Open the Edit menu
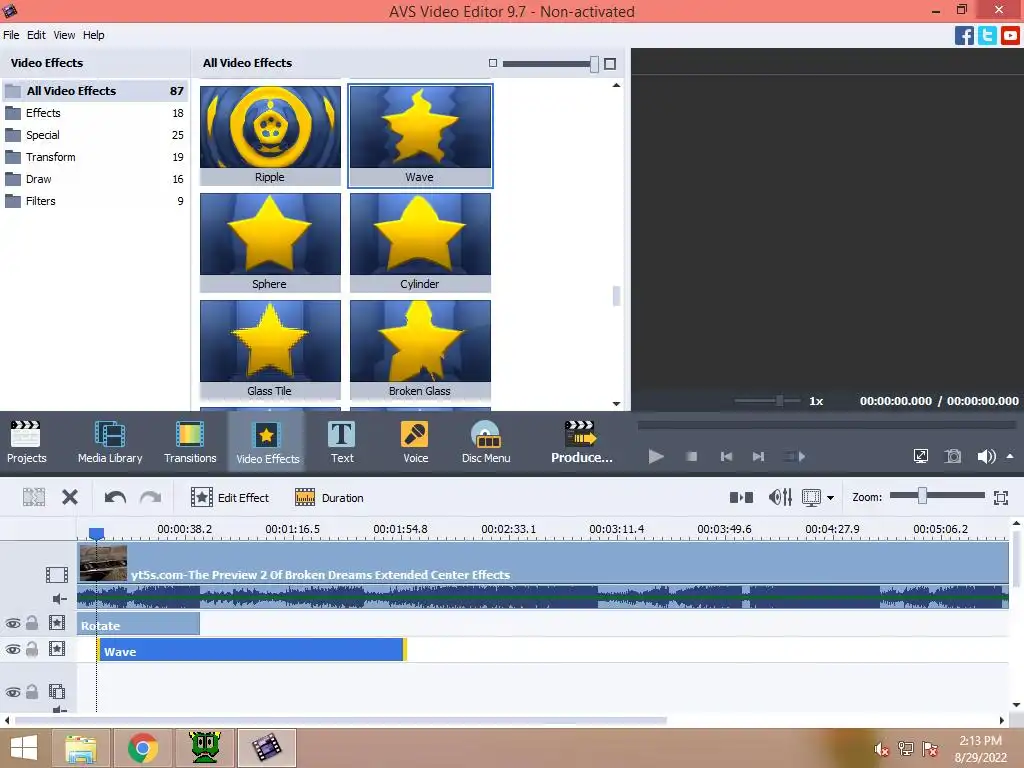The width and height of the screenshot is (1024, 768). click(36, 35)
